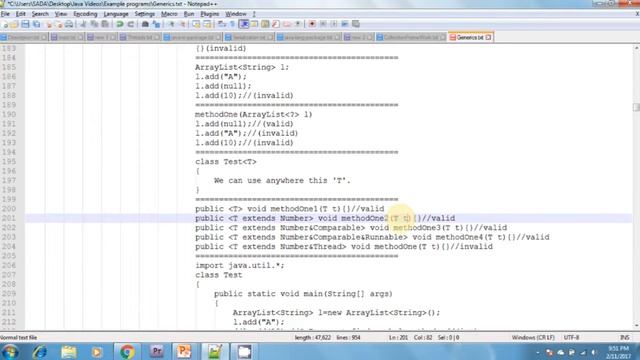Switch to the Threads.txt tab

tap(140, 37)
